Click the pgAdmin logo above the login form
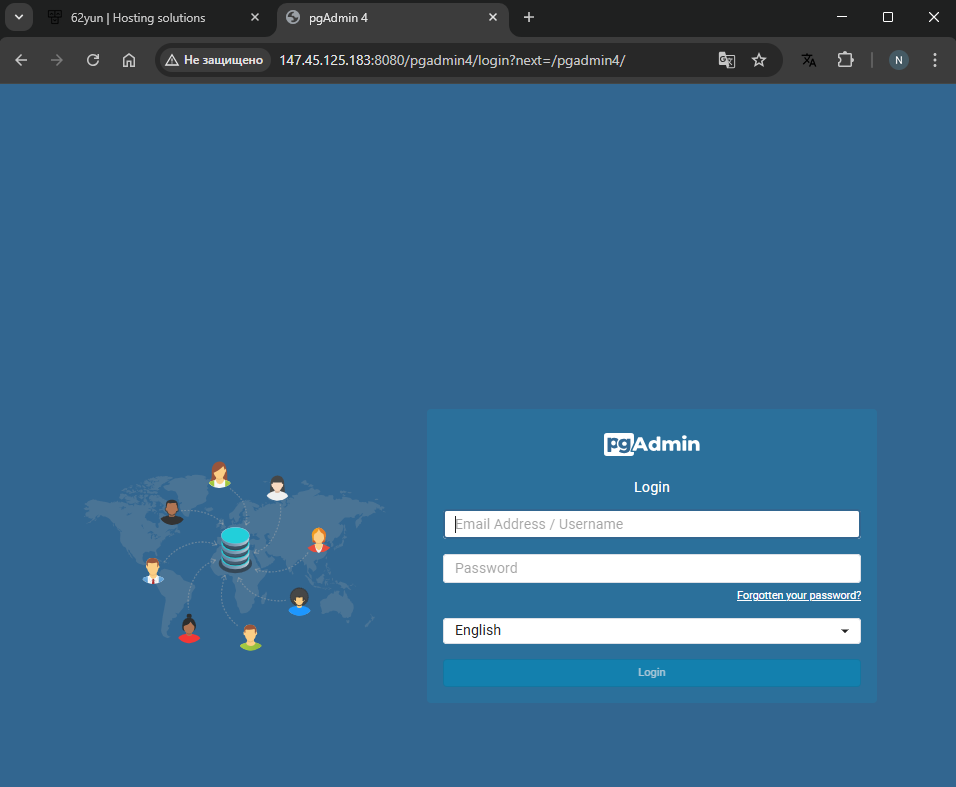 tap(651, 444)
